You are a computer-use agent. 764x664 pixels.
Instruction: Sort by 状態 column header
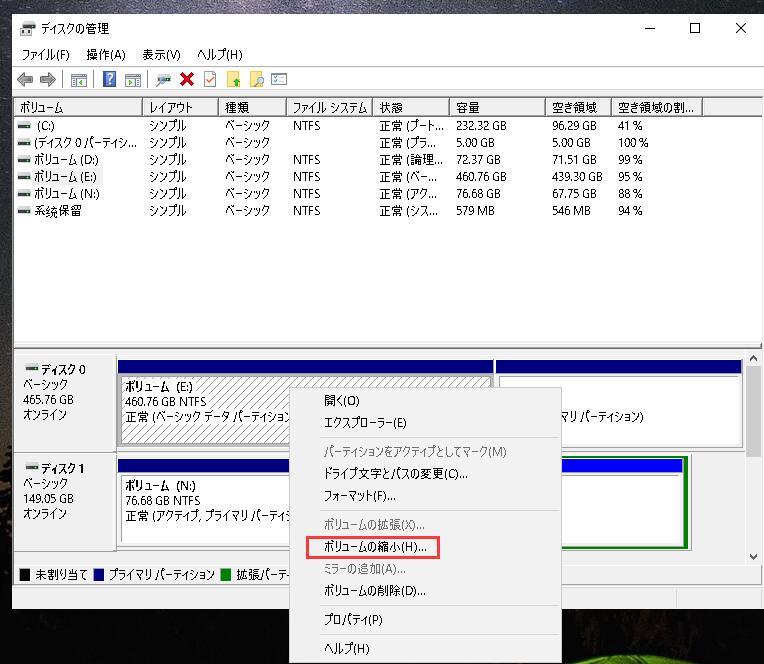[411, 107]
